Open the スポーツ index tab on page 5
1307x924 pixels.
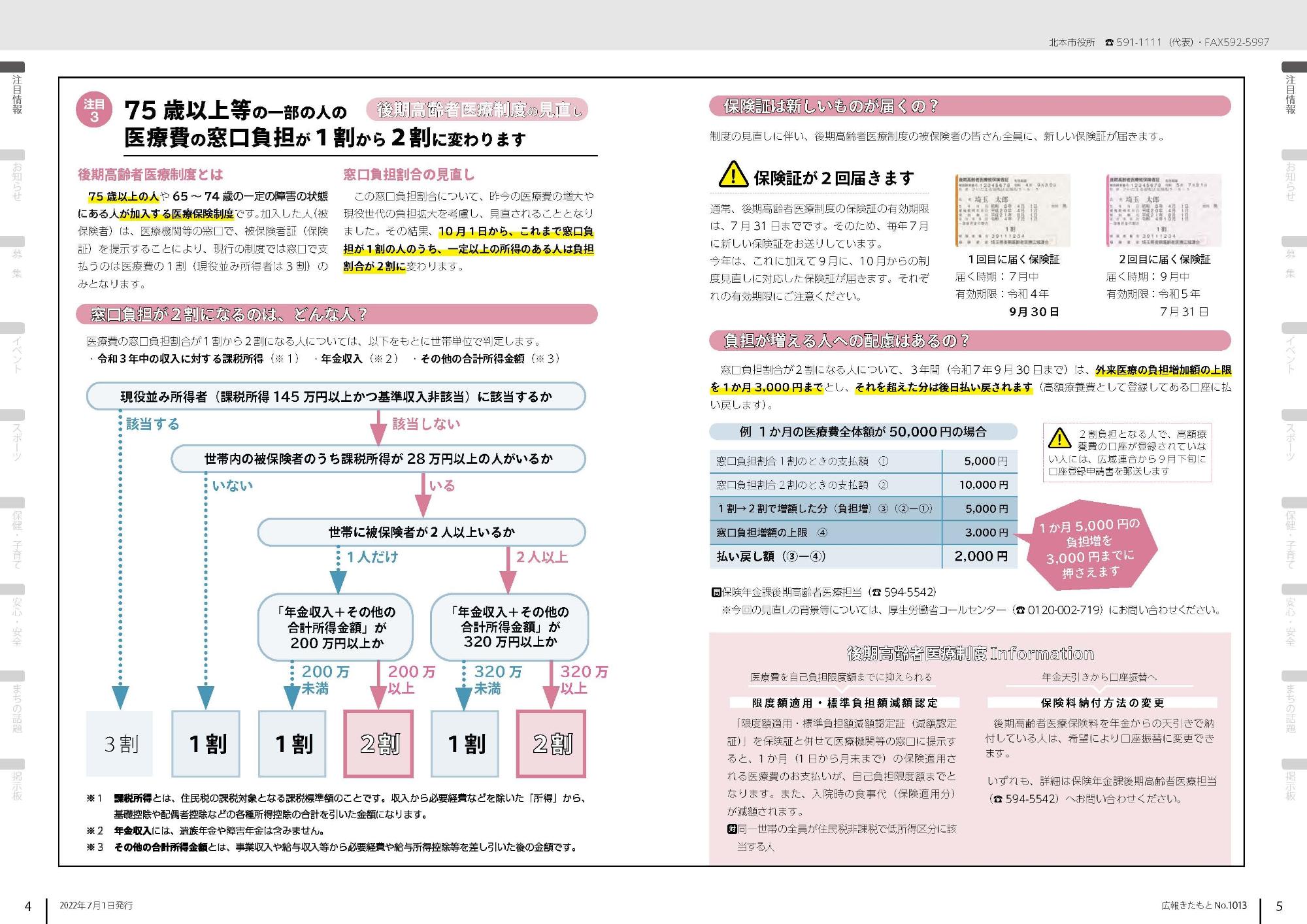pos(1294,437)
